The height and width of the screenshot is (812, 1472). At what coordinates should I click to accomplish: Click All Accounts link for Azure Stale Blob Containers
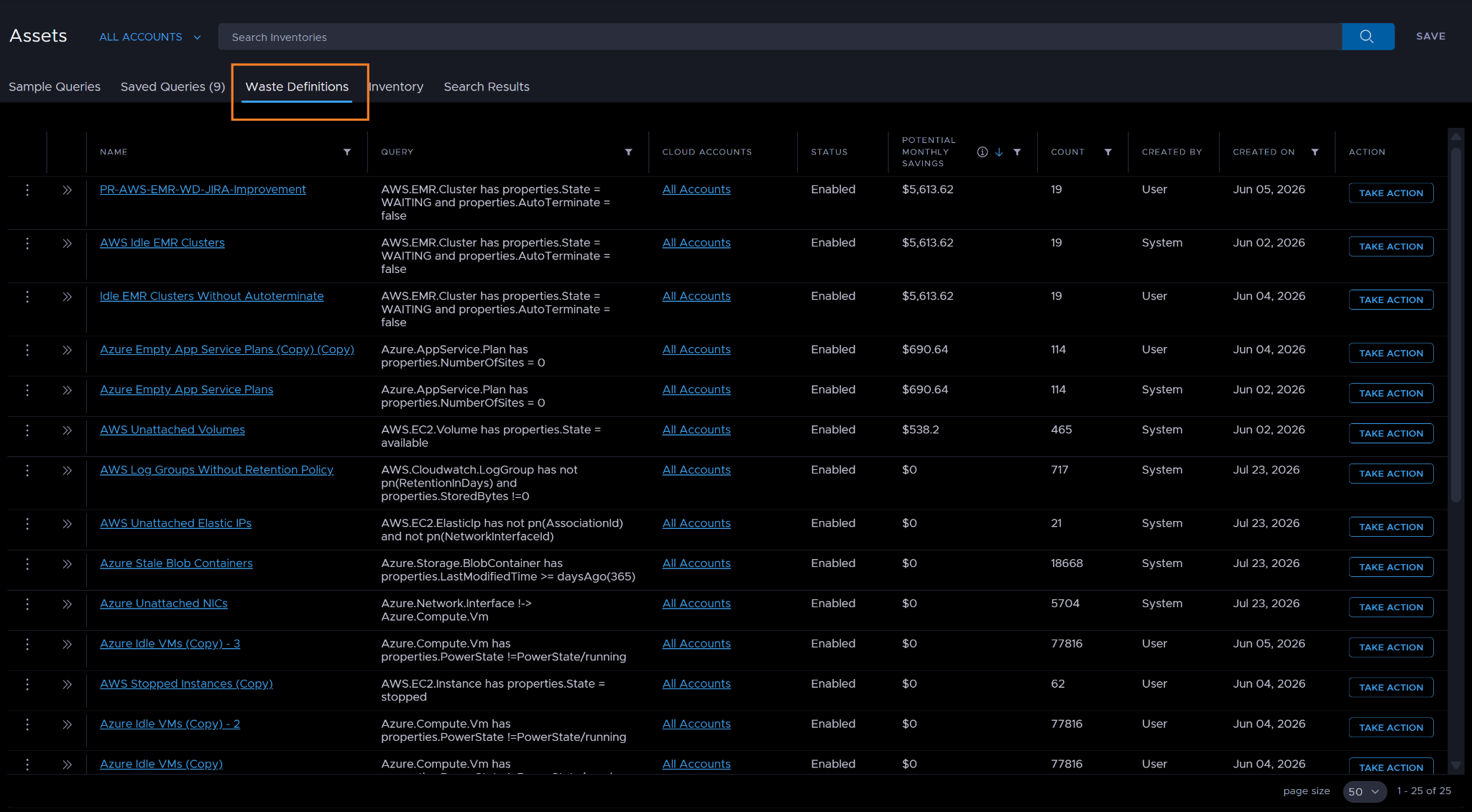[x=696, y=563]
